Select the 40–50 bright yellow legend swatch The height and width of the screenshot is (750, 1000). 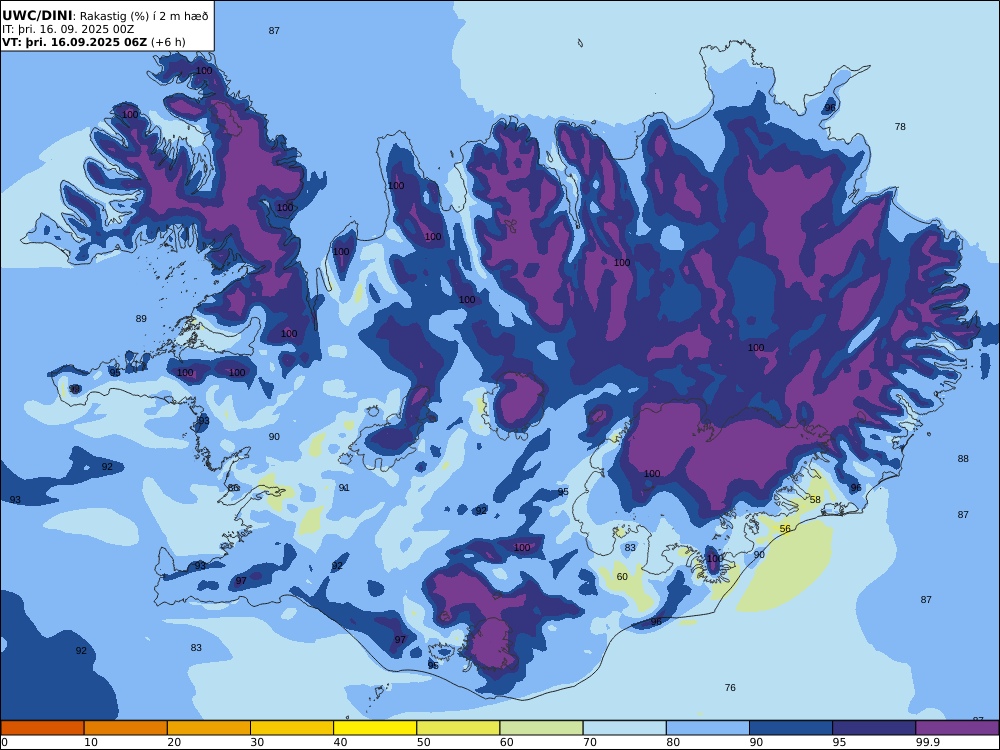pos(375,728)
